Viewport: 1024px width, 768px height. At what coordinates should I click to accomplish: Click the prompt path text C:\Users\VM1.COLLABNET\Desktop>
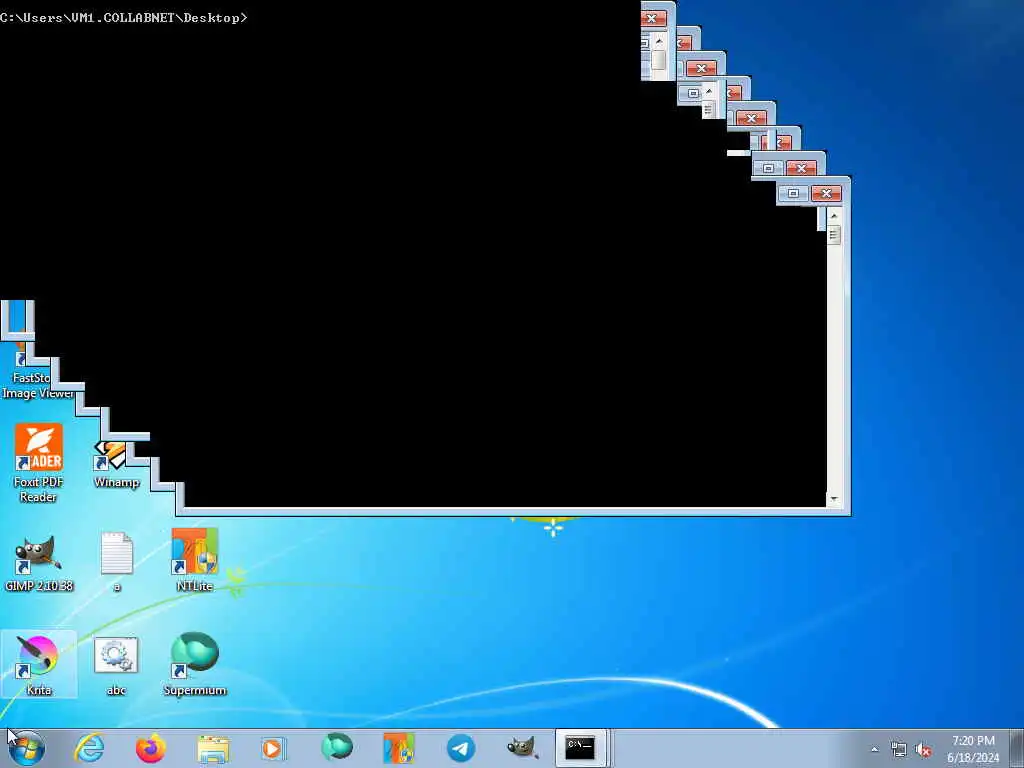[123, 18]
